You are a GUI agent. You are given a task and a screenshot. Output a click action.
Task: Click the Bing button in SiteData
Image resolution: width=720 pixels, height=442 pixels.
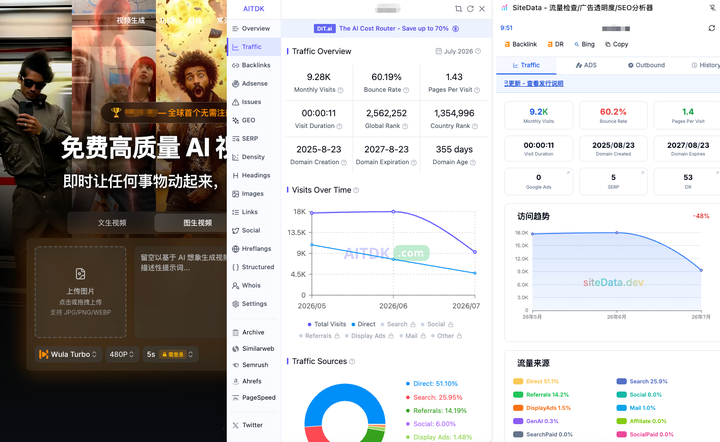tap(584, 44)
